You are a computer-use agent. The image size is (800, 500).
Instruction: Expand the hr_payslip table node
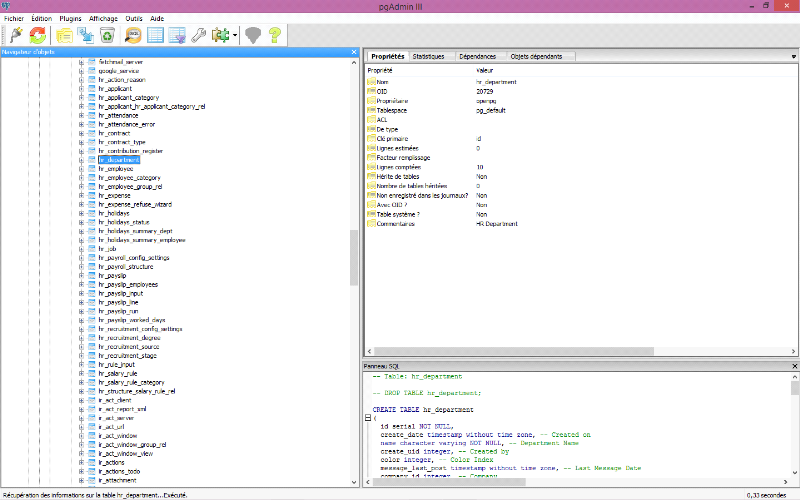point(81,275)
